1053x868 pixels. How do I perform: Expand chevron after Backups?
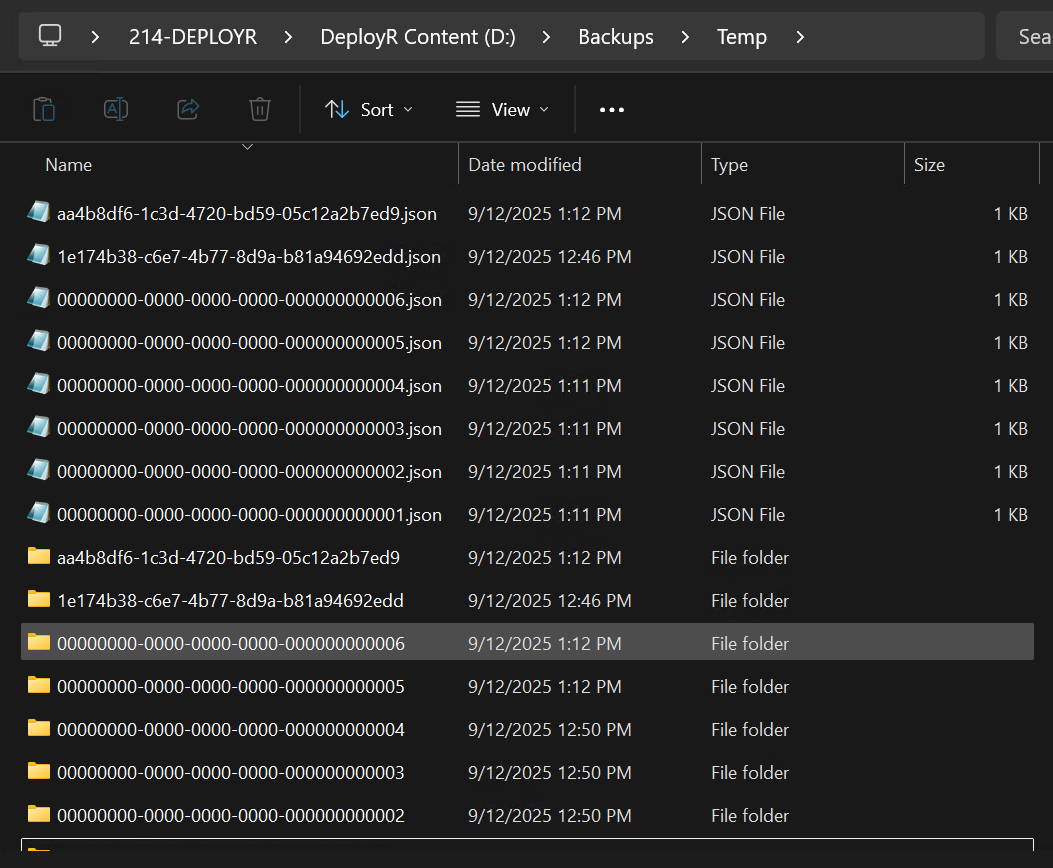click(x=685, y=37)
